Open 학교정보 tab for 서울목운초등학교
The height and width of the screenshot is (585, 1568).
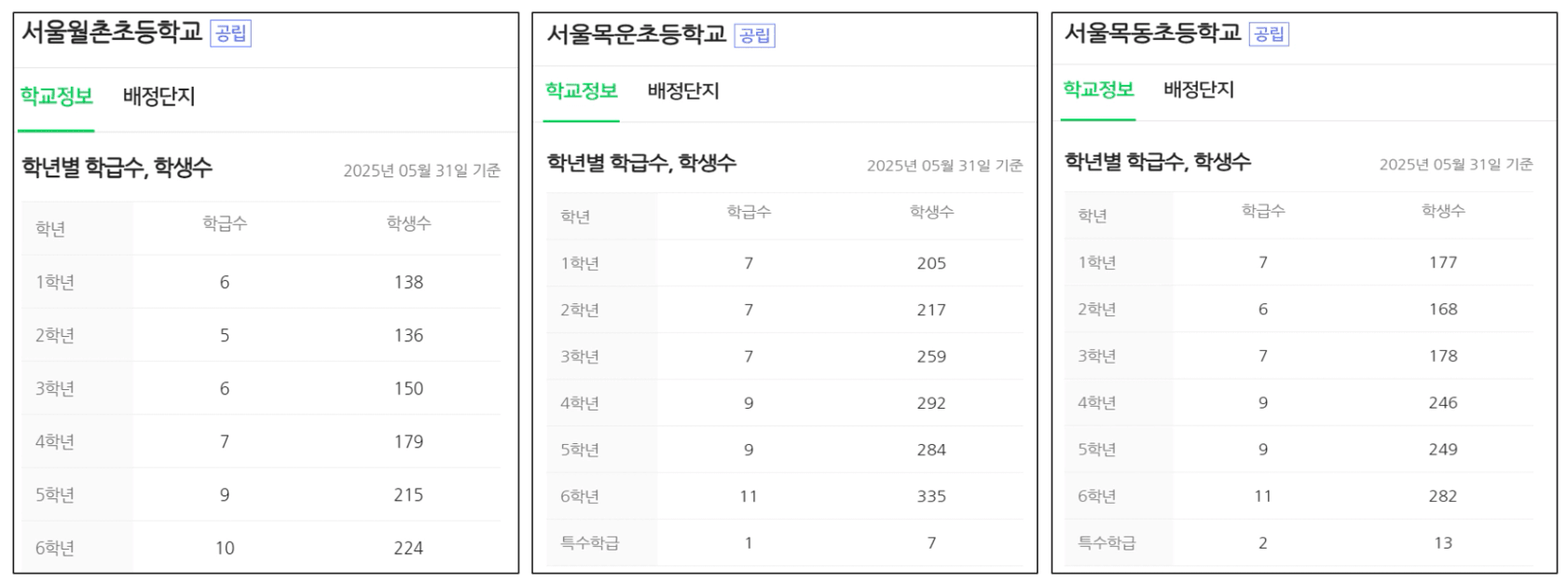(x=582, y=91)
